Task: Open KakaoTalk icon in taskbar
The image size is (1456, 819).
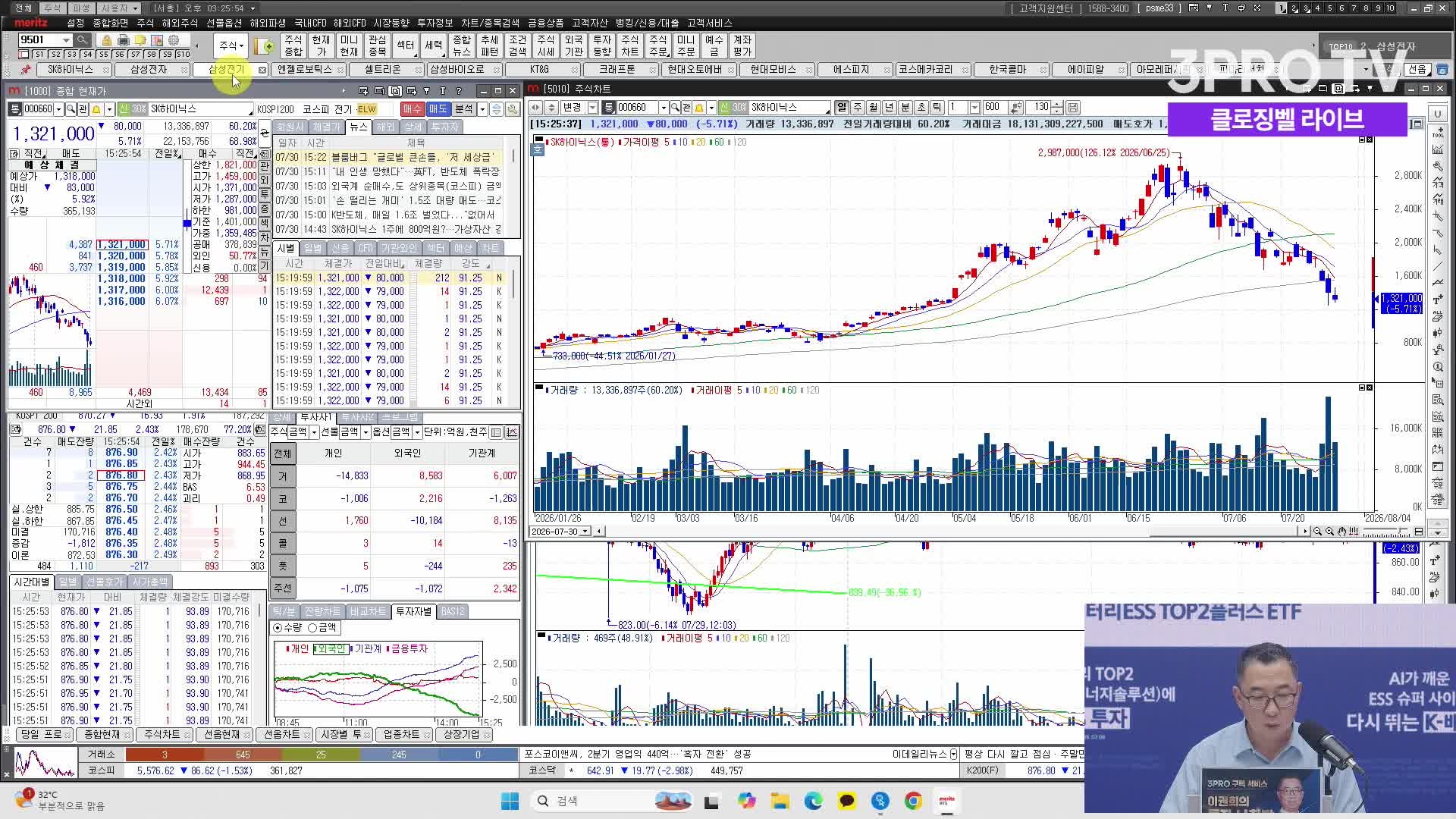Action: click(x=846, y=801)
